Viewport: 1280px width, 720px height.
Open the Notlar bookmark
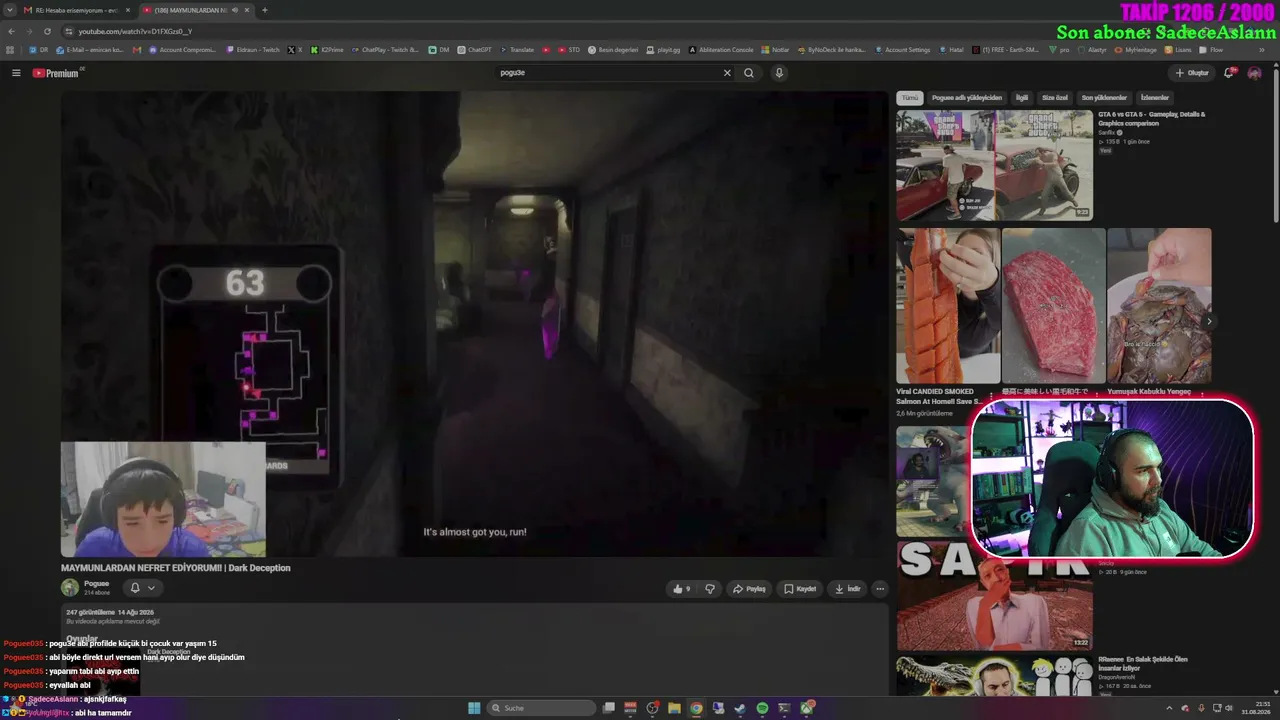point(775,49)
